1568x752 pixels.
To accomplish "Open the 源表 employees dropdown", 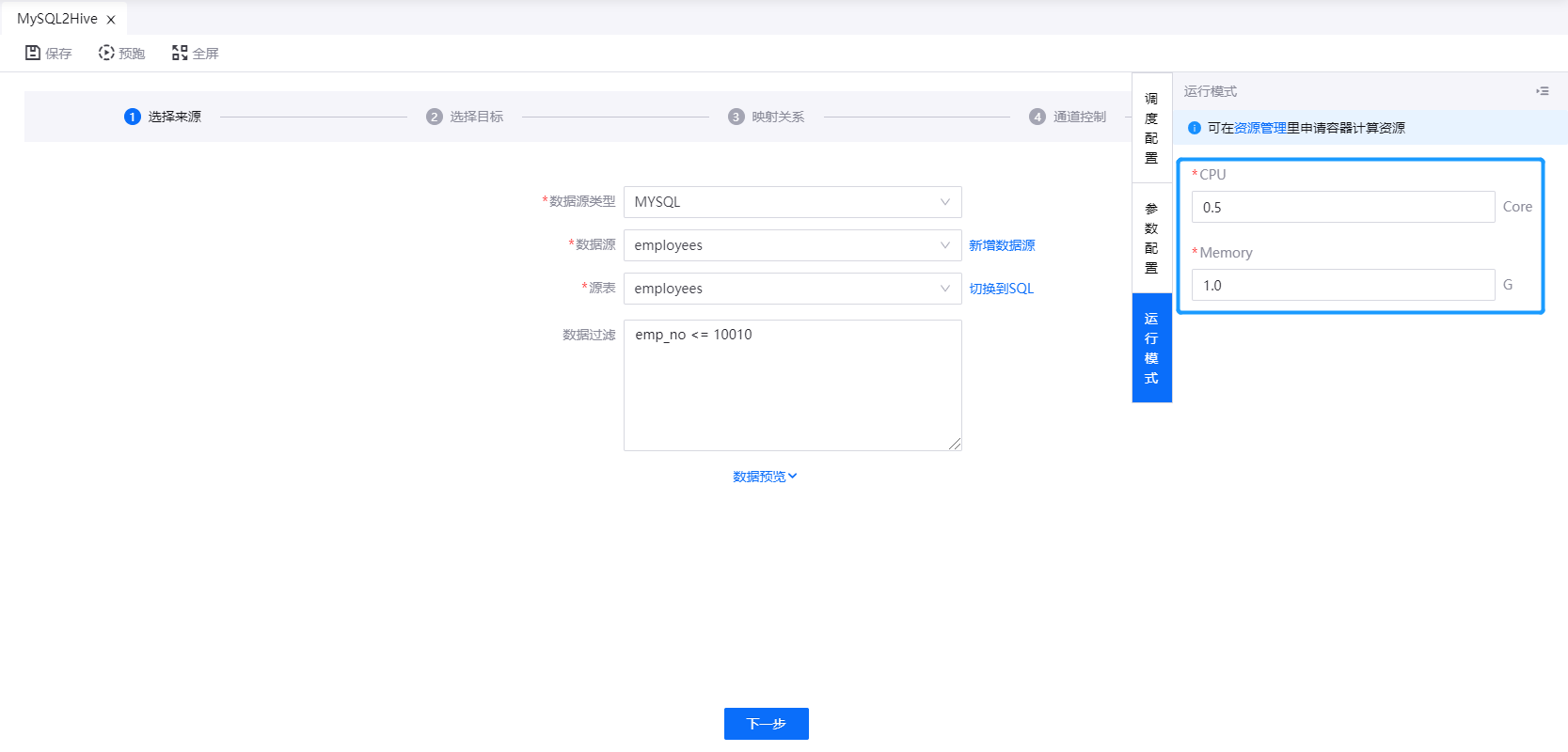I will click(793, 289).
